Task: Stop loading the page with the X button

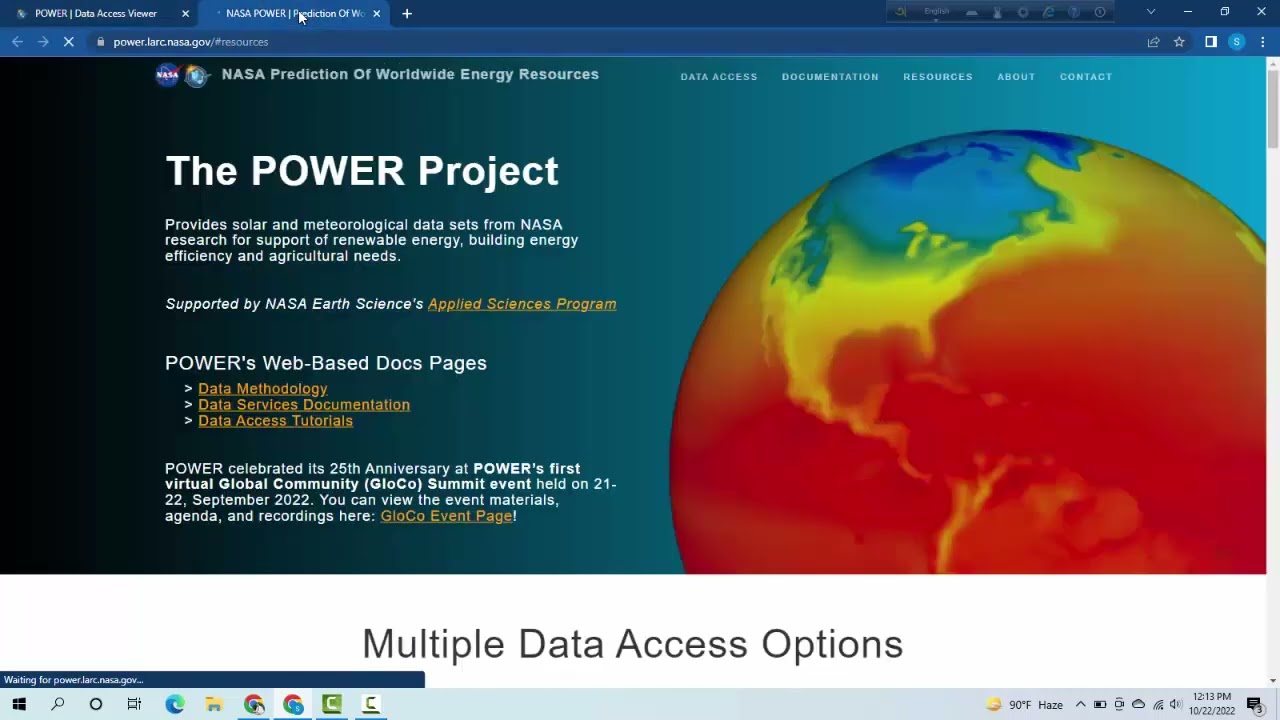Action: tap(70, 42)
